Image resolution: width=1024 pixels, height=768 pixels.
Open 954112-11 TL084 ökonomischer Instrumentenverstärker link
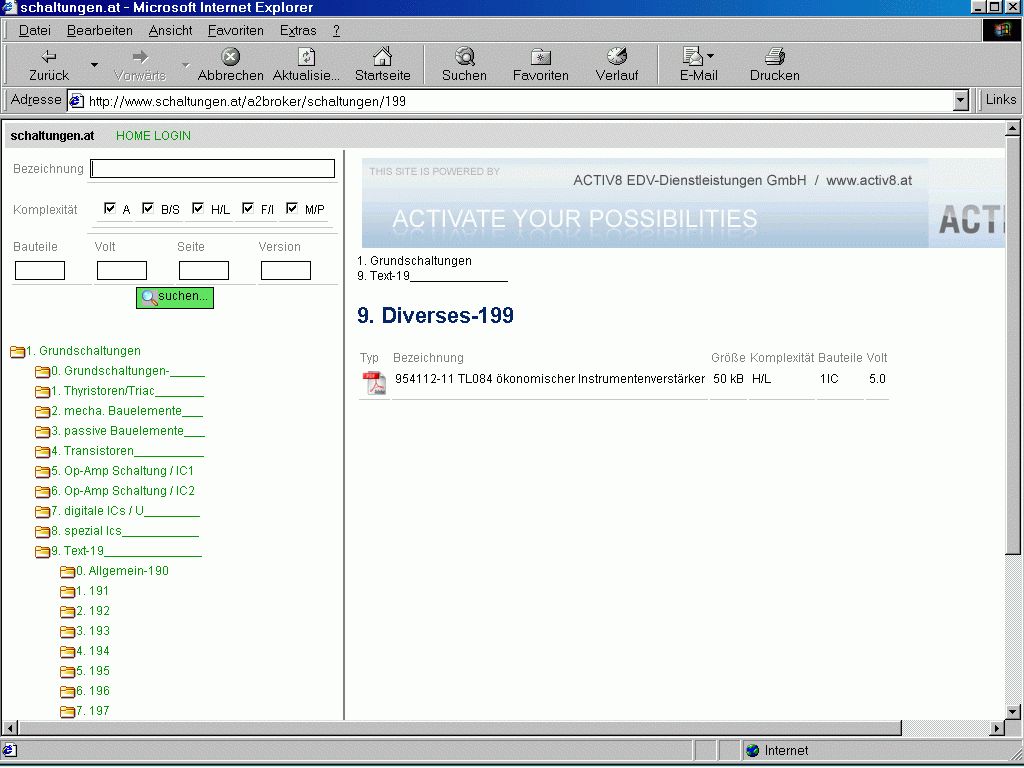pyautogui.click(x=550, y=379)
